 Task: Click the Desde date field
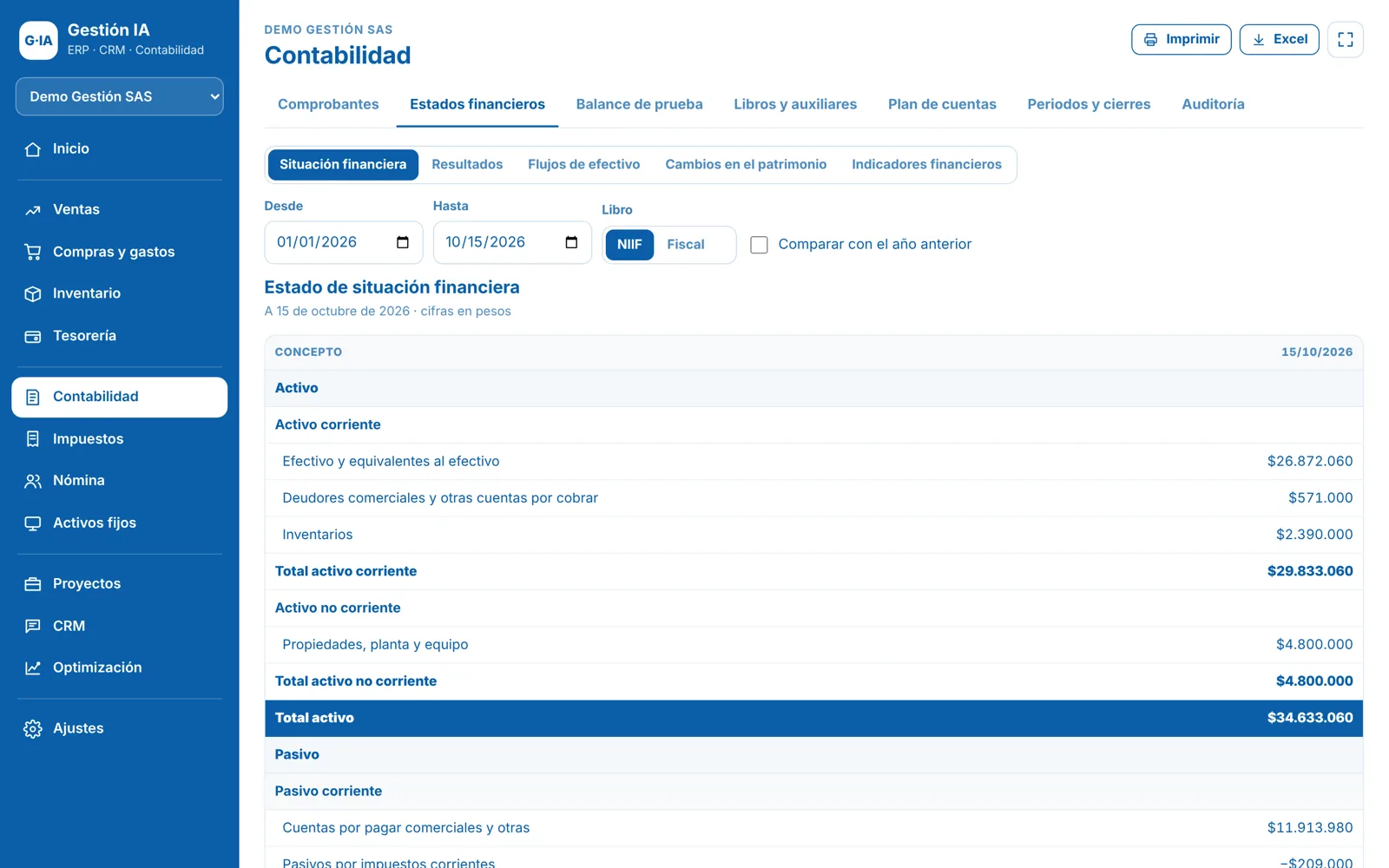click(344, 242)
